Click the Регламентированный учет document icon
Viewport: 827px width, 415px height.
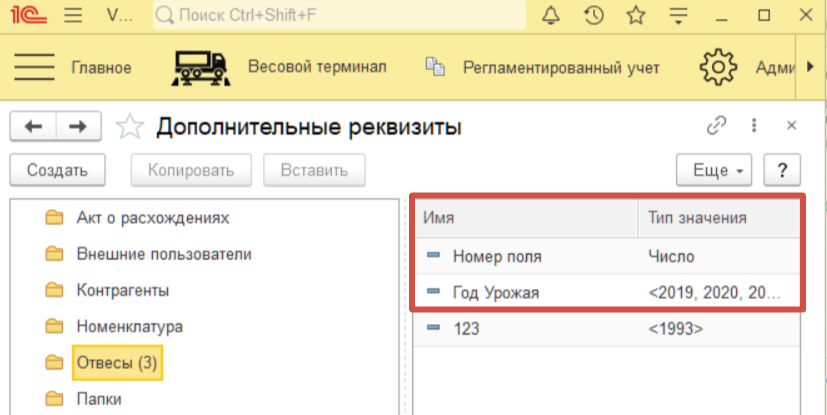434,67
